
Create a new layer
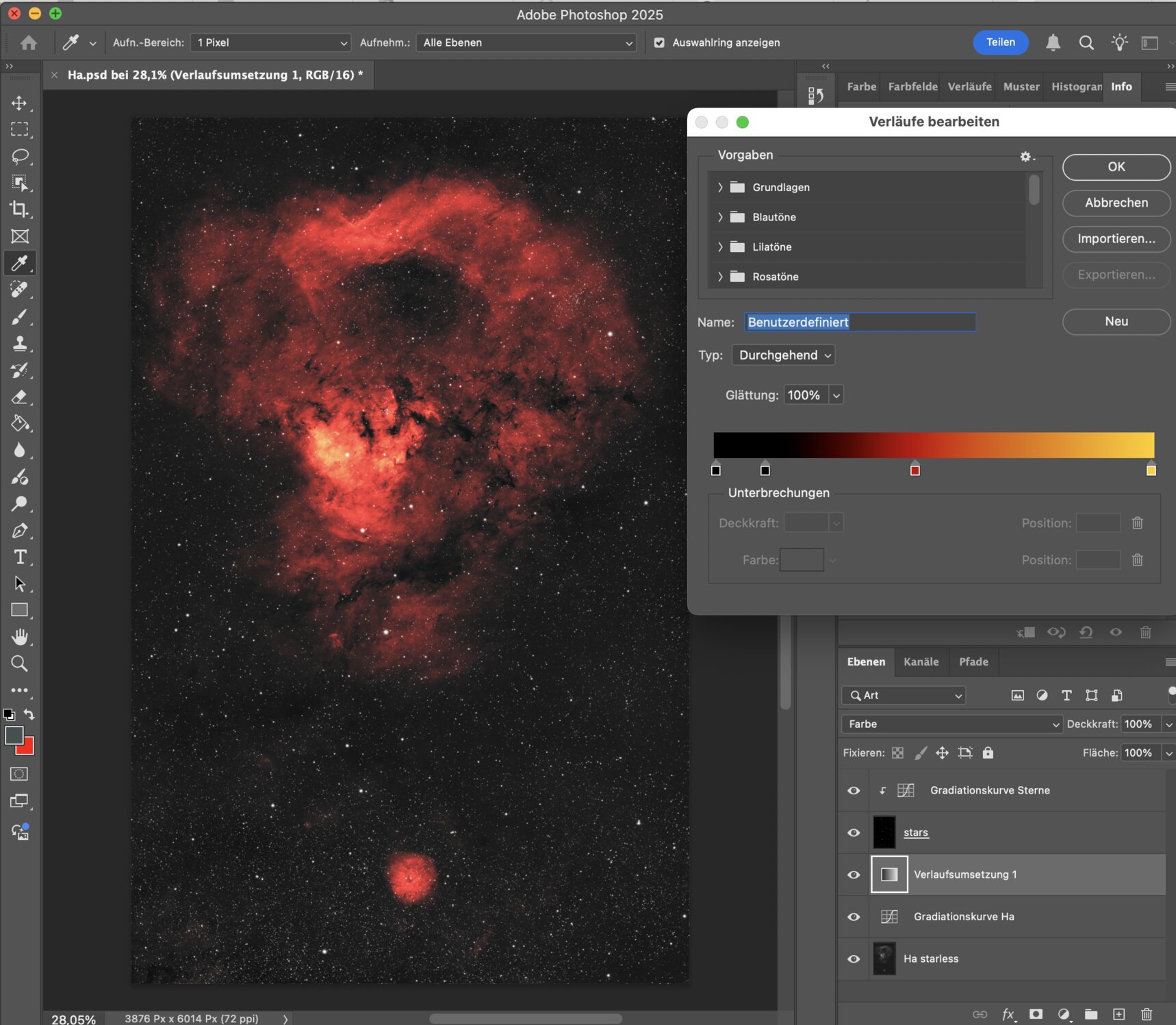tap(1119, 1014)
